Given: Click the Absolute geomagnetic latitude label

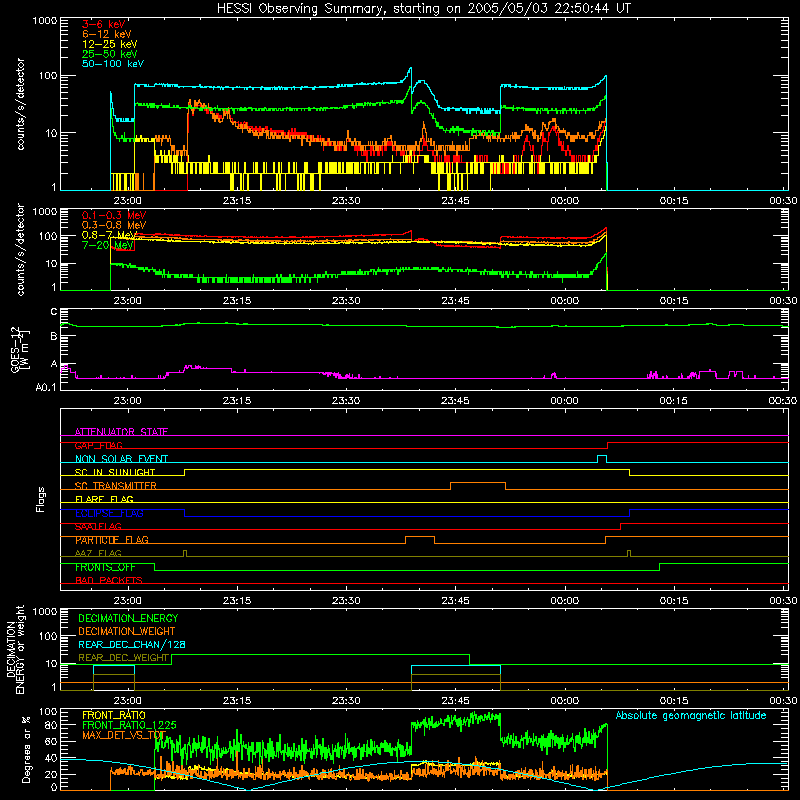Looking at the screenshot, I should click(x=691, y=715).
